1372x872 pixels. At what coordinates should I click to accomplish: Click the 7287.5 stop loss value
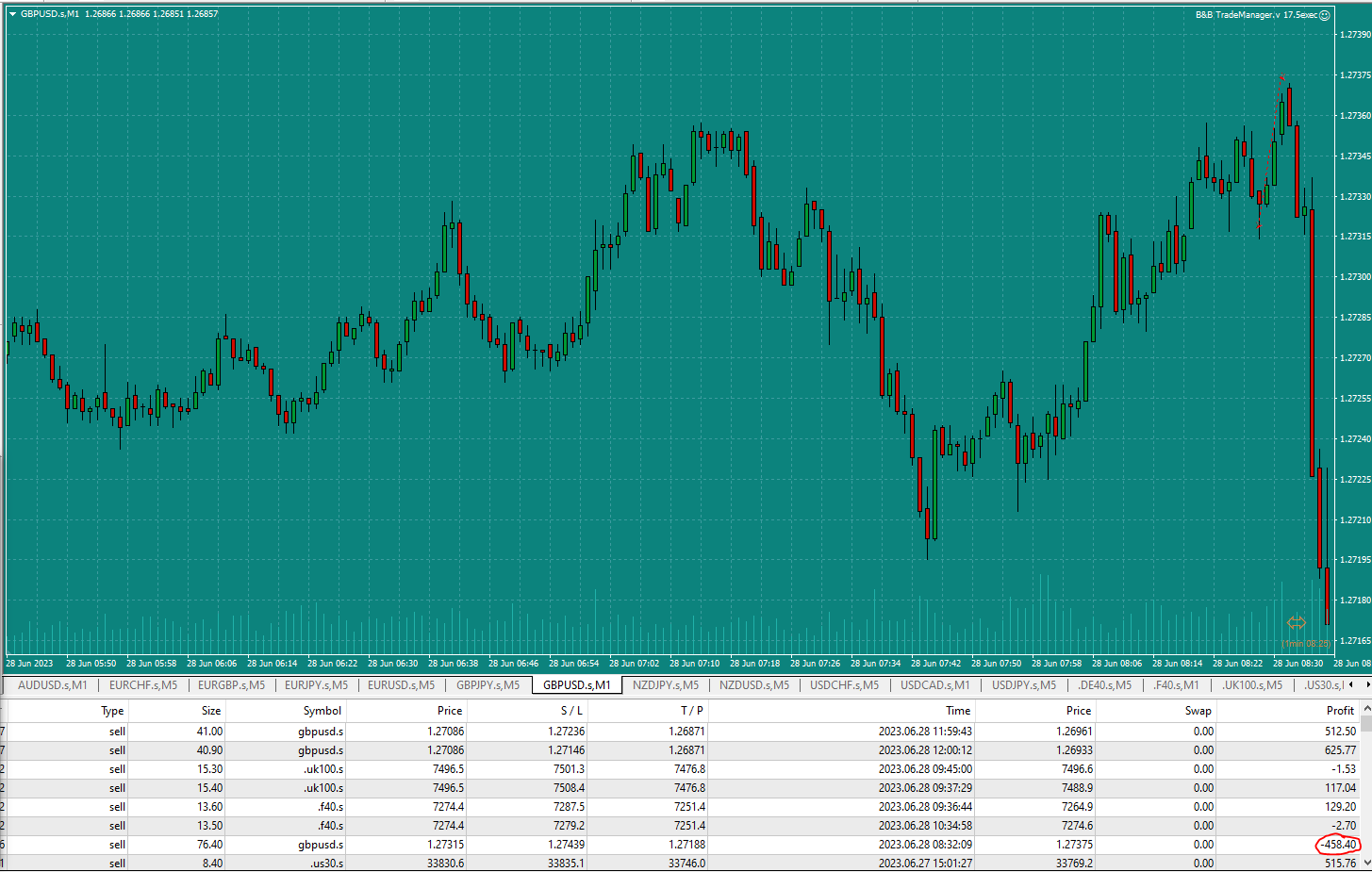coord(569,807)
